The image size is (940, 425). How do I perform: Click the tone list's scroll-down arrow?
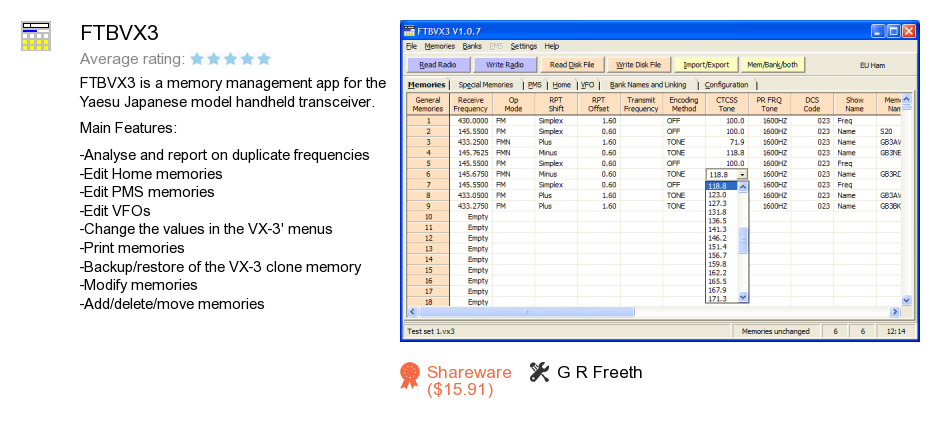point(743,297)
